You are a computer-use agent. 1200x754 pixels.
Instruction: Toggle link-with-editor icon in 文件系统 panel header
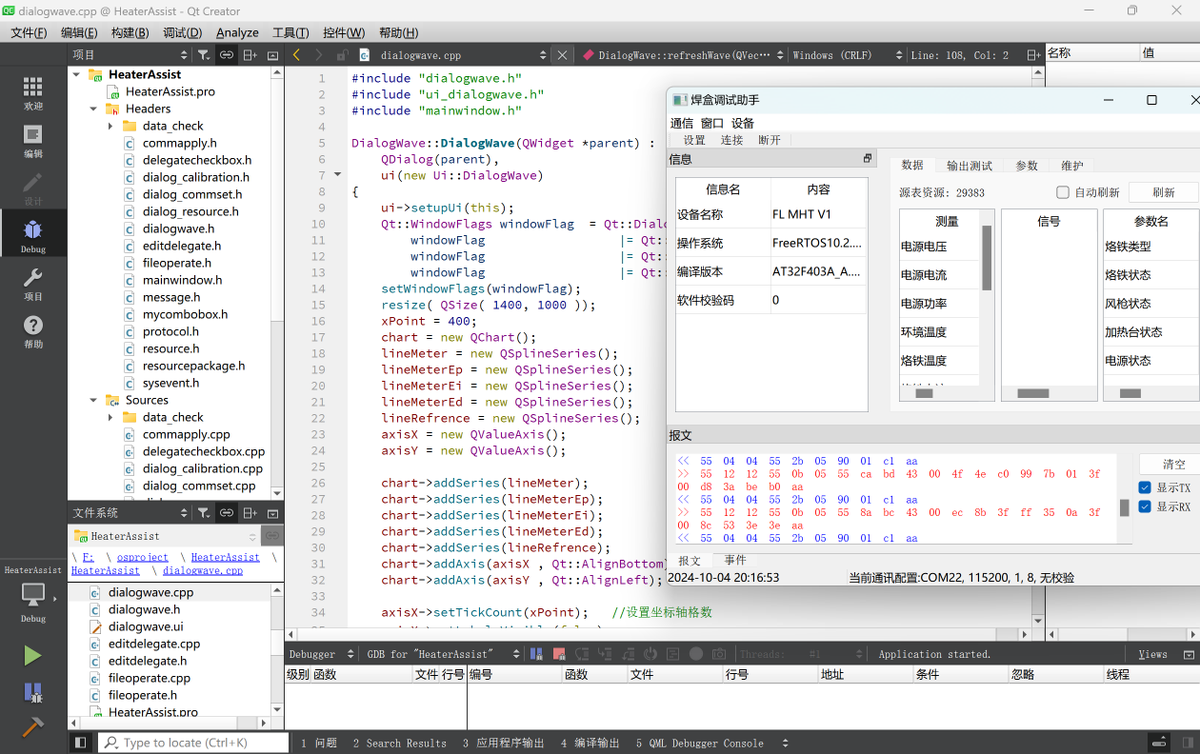227,513
